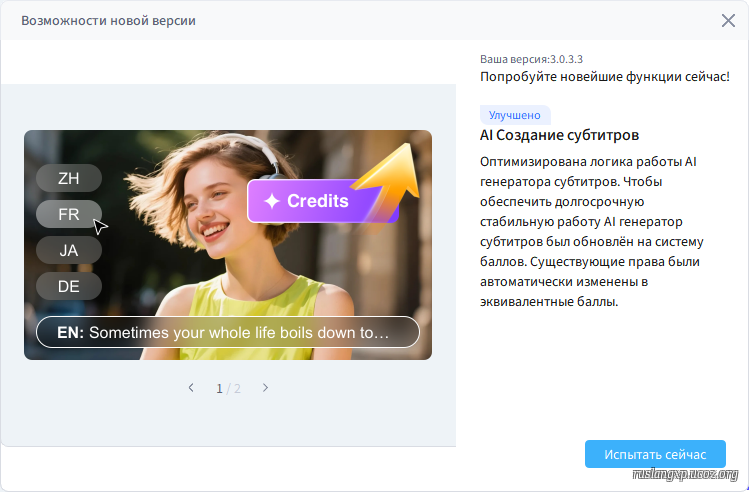This screenshot has width=749, height=492.
Task: Click the subtitle generator description paragraph
Action: click(x=595, y=230)
